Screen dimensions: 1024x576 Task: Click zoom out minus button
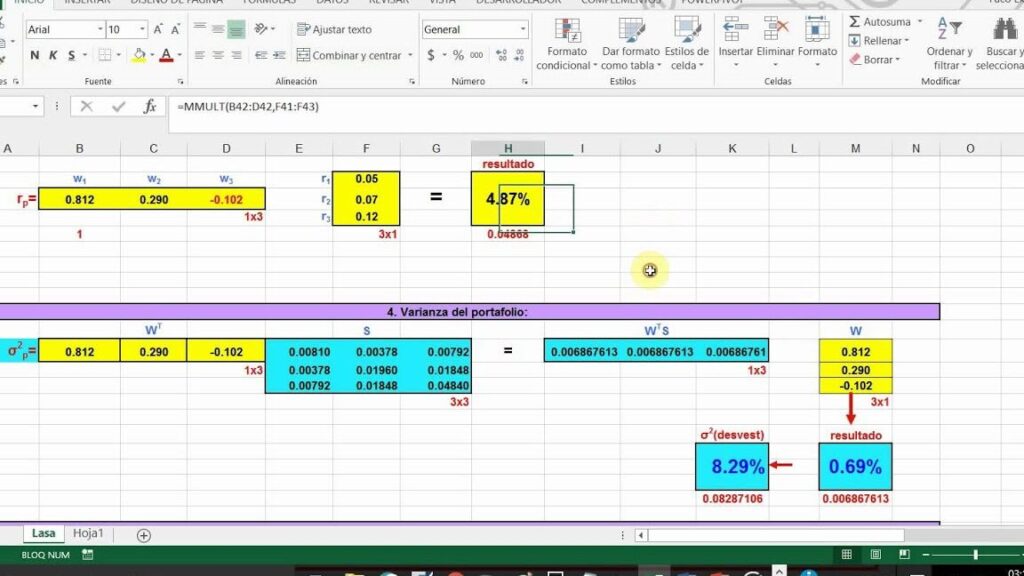point(926,554)
